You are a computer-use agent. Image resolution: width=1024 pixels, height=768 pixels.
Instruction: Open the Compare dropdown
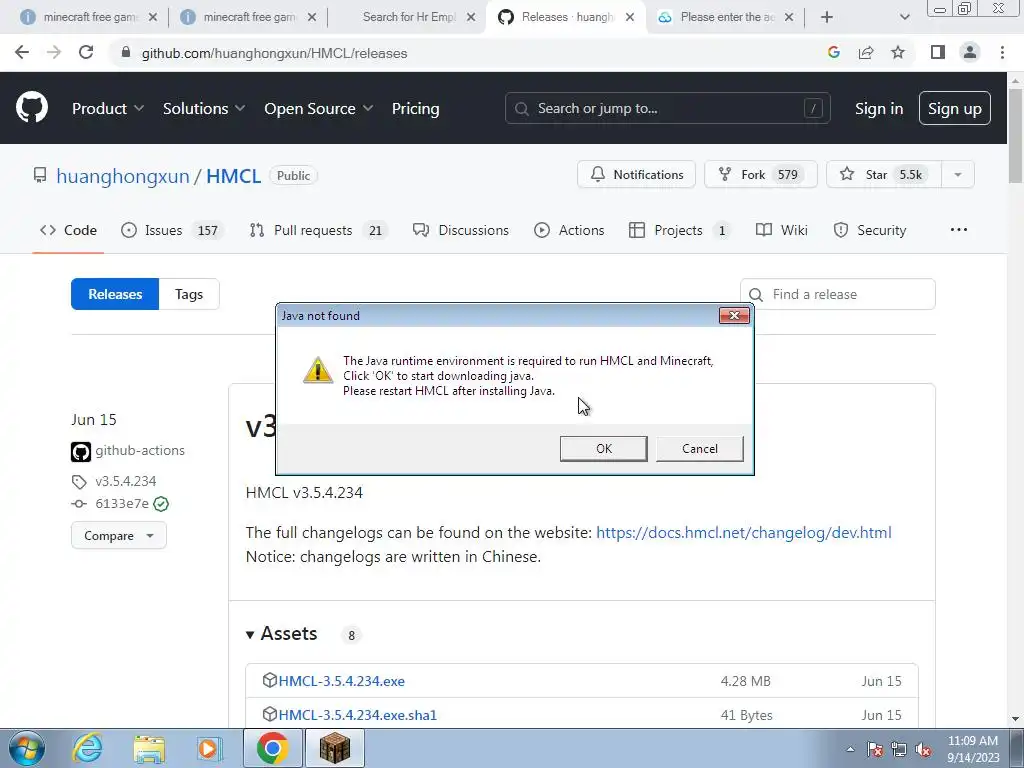coord(118,536)
